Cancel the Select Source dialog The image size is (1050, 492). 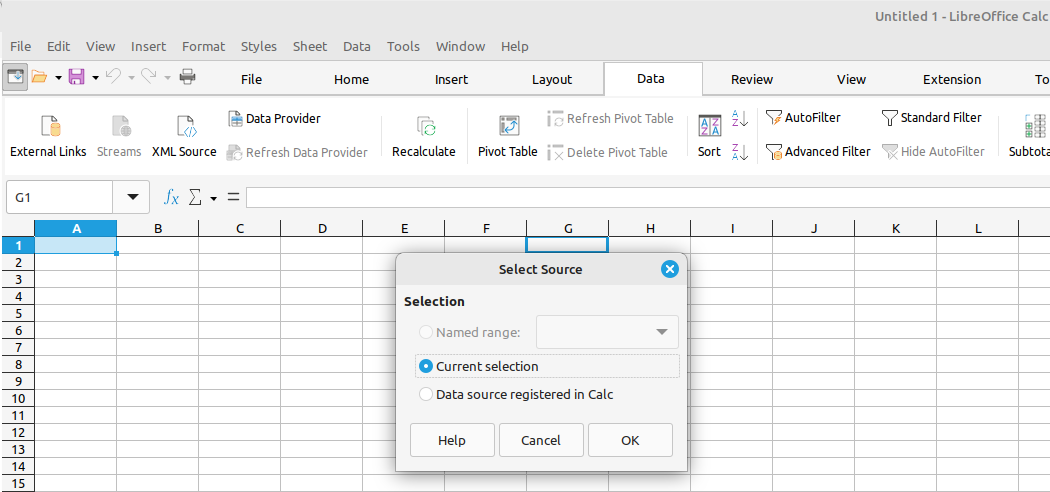tap(541, 440)
